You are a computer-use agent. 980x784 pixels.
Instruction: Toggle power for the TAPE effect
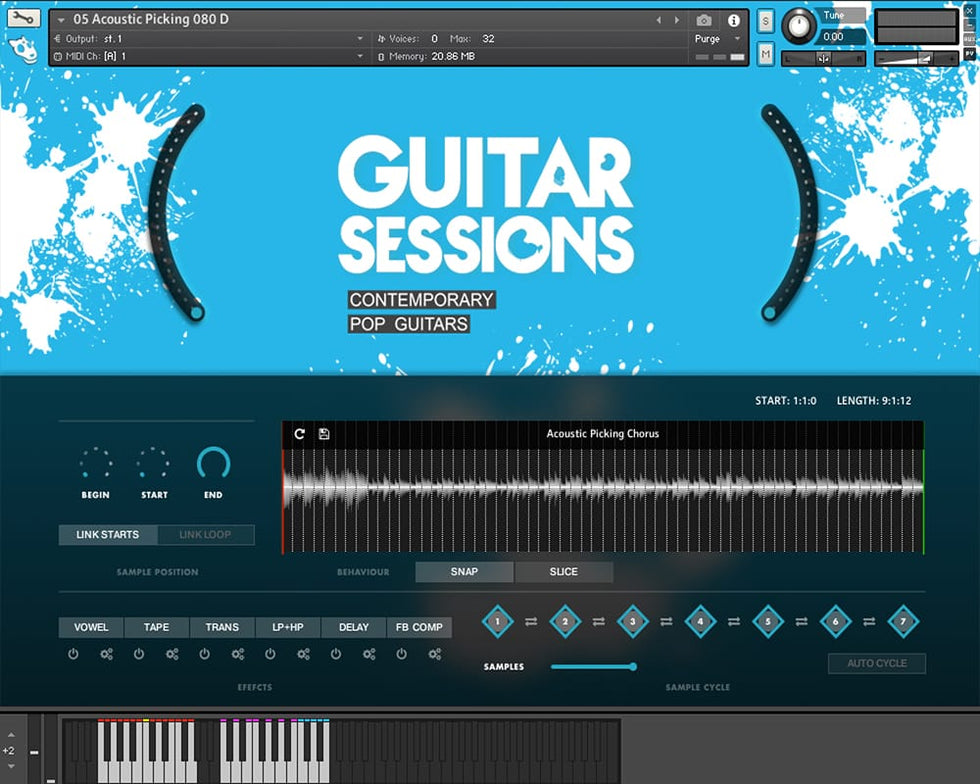point(139,654)
